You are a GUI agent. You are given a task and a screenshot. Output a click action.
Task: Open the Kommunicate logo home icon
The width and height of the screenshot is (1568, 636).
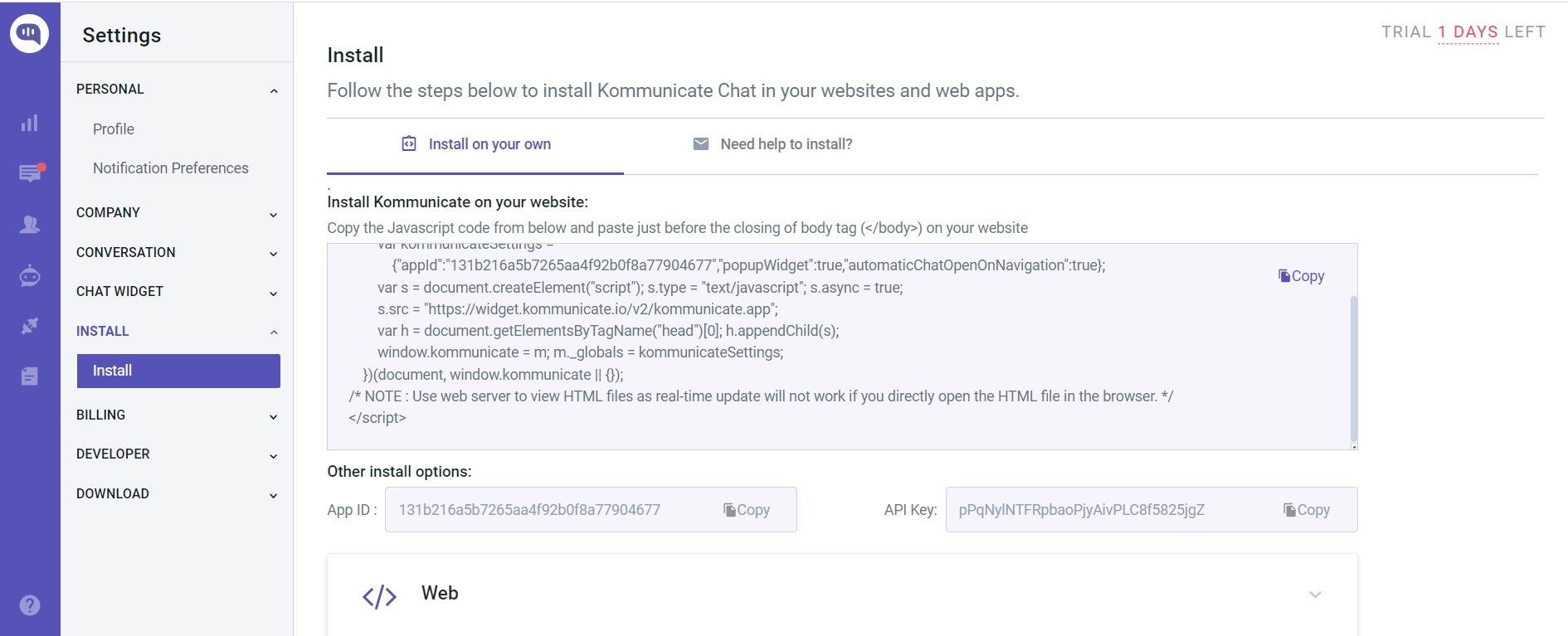coord(30,33)
